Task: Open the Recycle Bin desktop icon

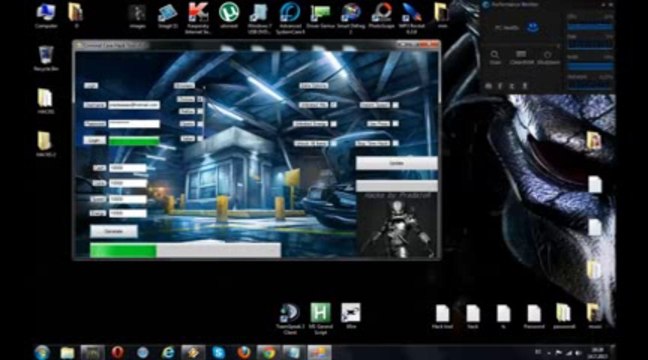Action: (x=45, y=59)
